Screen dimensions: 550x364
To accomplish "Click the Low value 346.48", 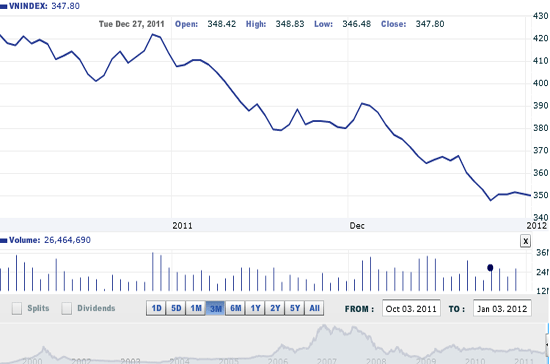I will coord(356,24).
